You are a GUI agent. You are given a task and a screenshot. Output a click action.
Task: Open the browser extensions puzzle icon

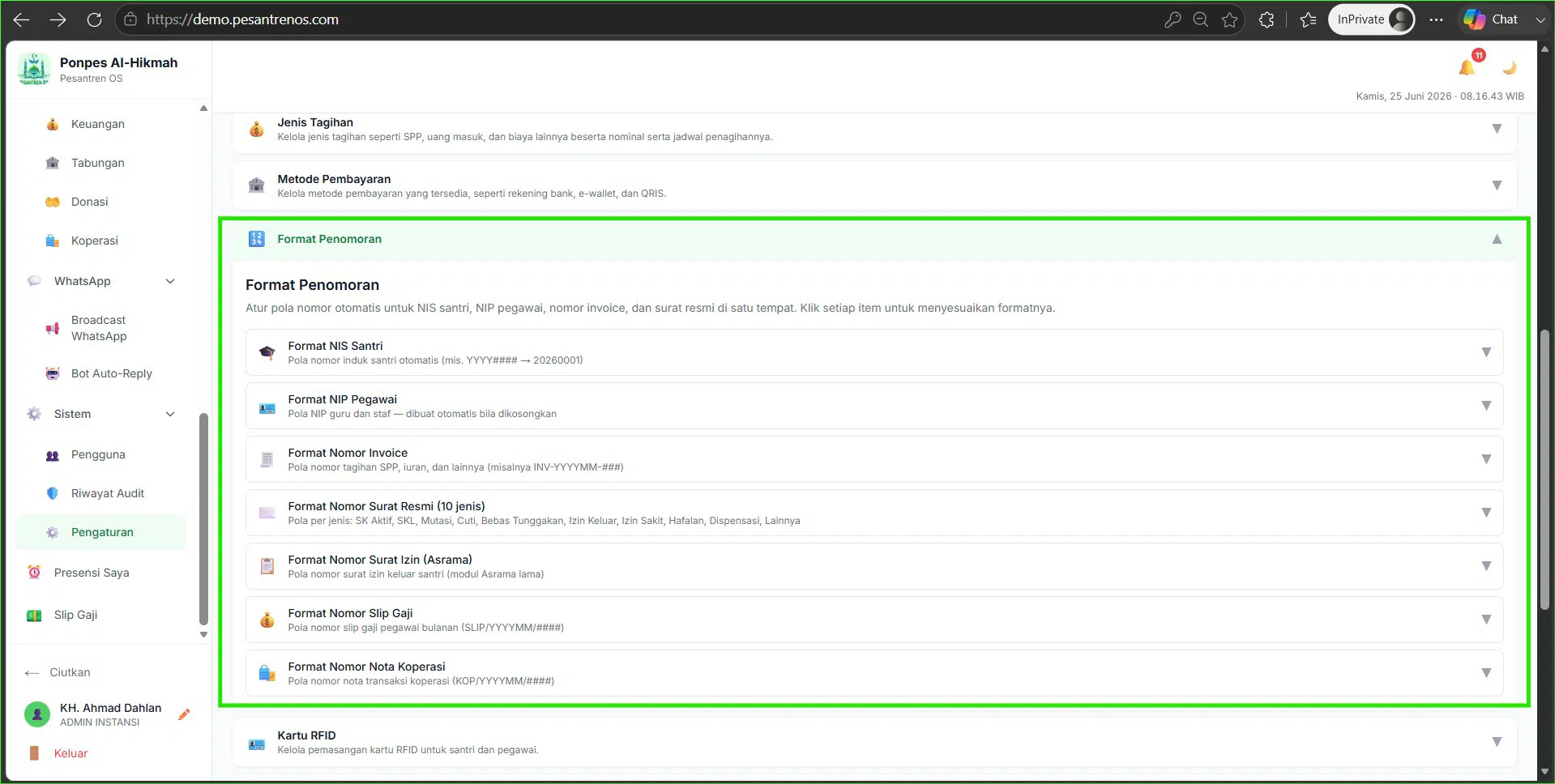[x=1267, y=19]
